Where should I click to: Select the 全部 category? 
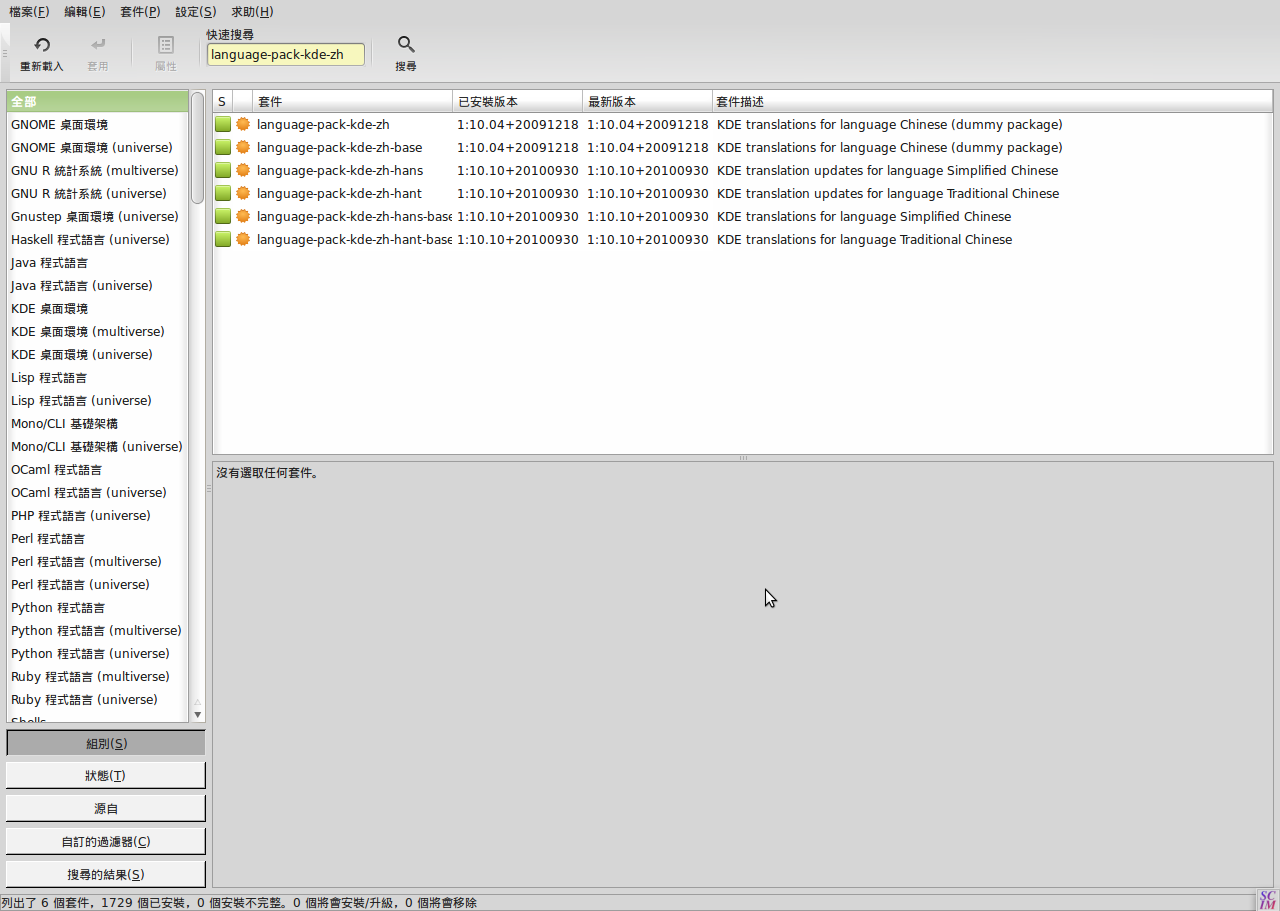[x=97, y=102]
